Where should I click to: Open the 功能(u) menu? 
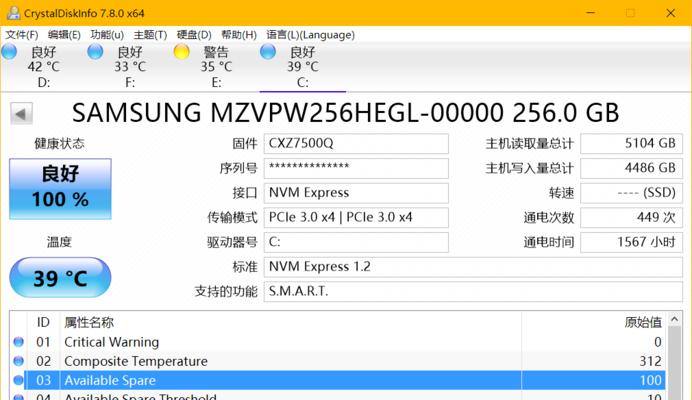[107, 35]
